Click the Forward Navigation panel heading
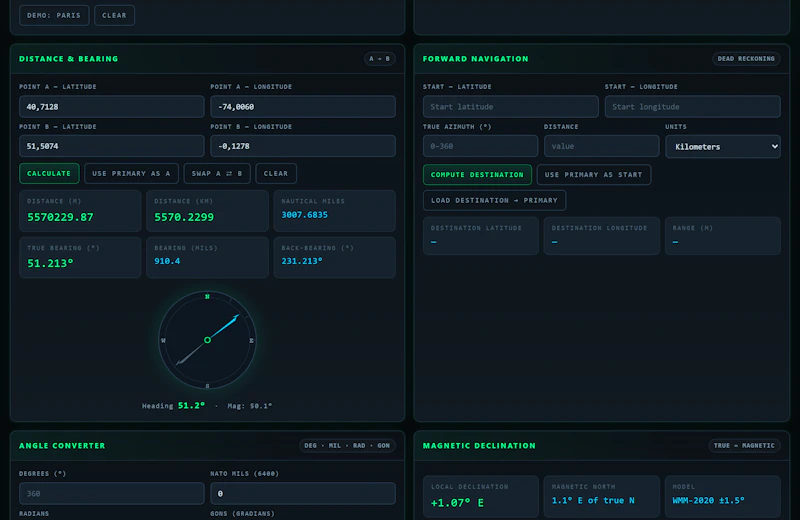The image size is (800, 520). click(476, 59)
